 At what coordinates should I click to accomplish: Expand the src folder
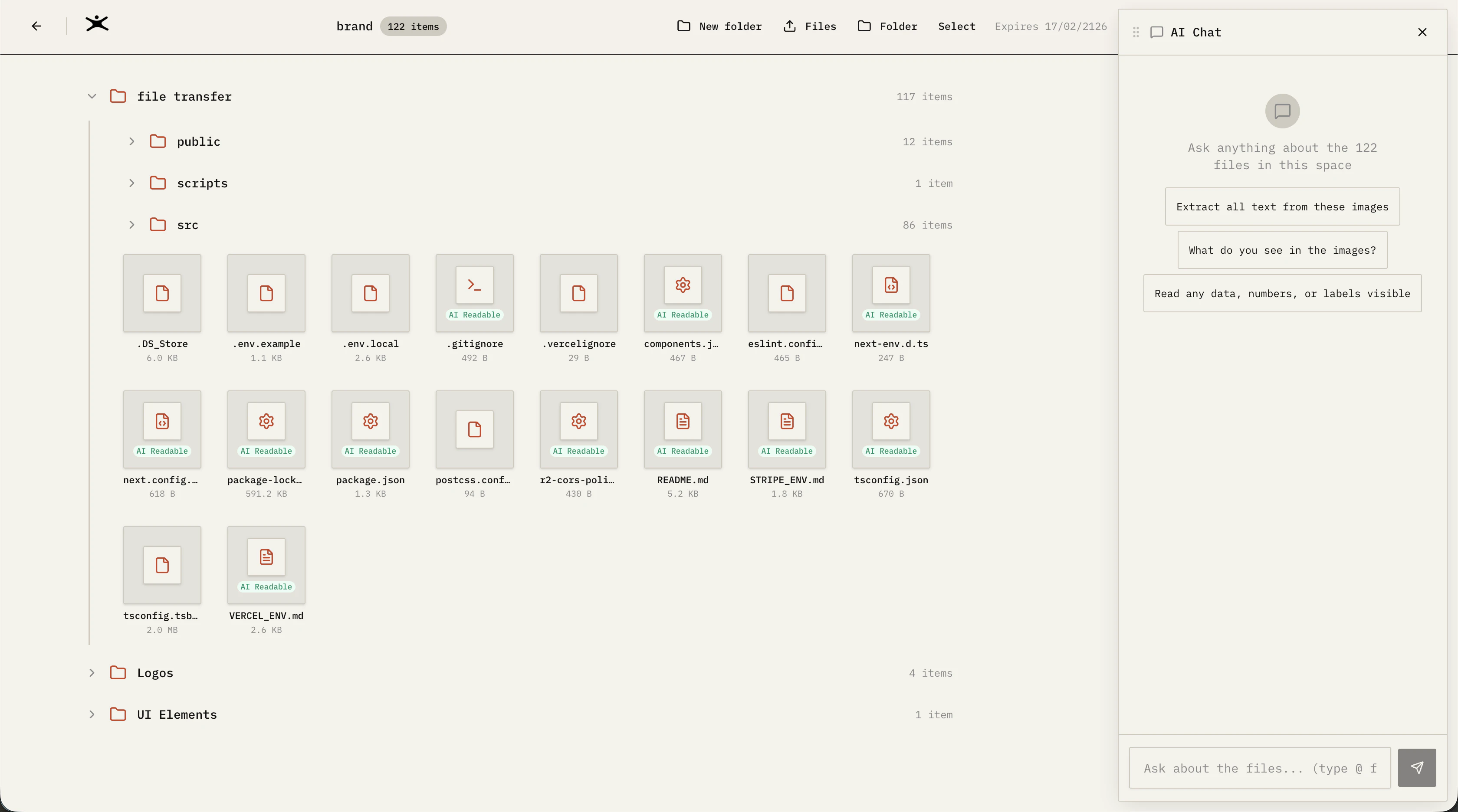[x=131, y=225]
